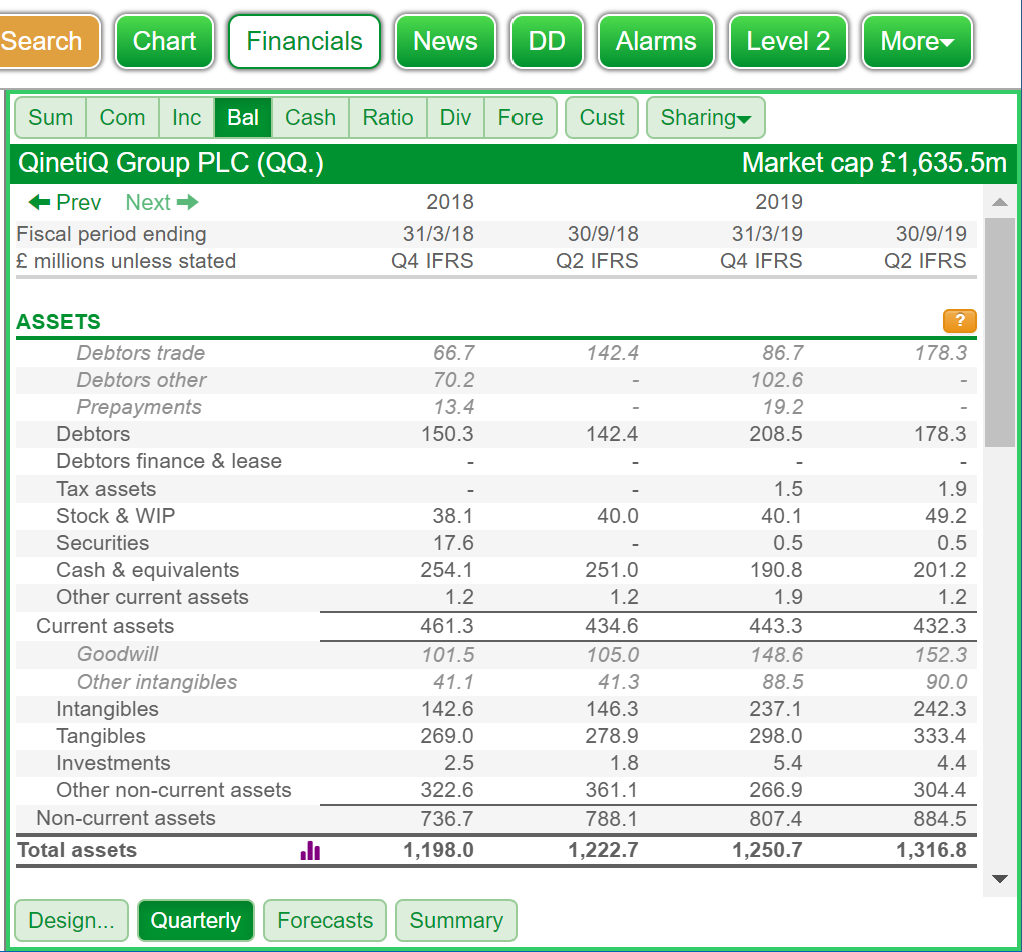
Task: Switch to Summary view
Action: (456, 920)
